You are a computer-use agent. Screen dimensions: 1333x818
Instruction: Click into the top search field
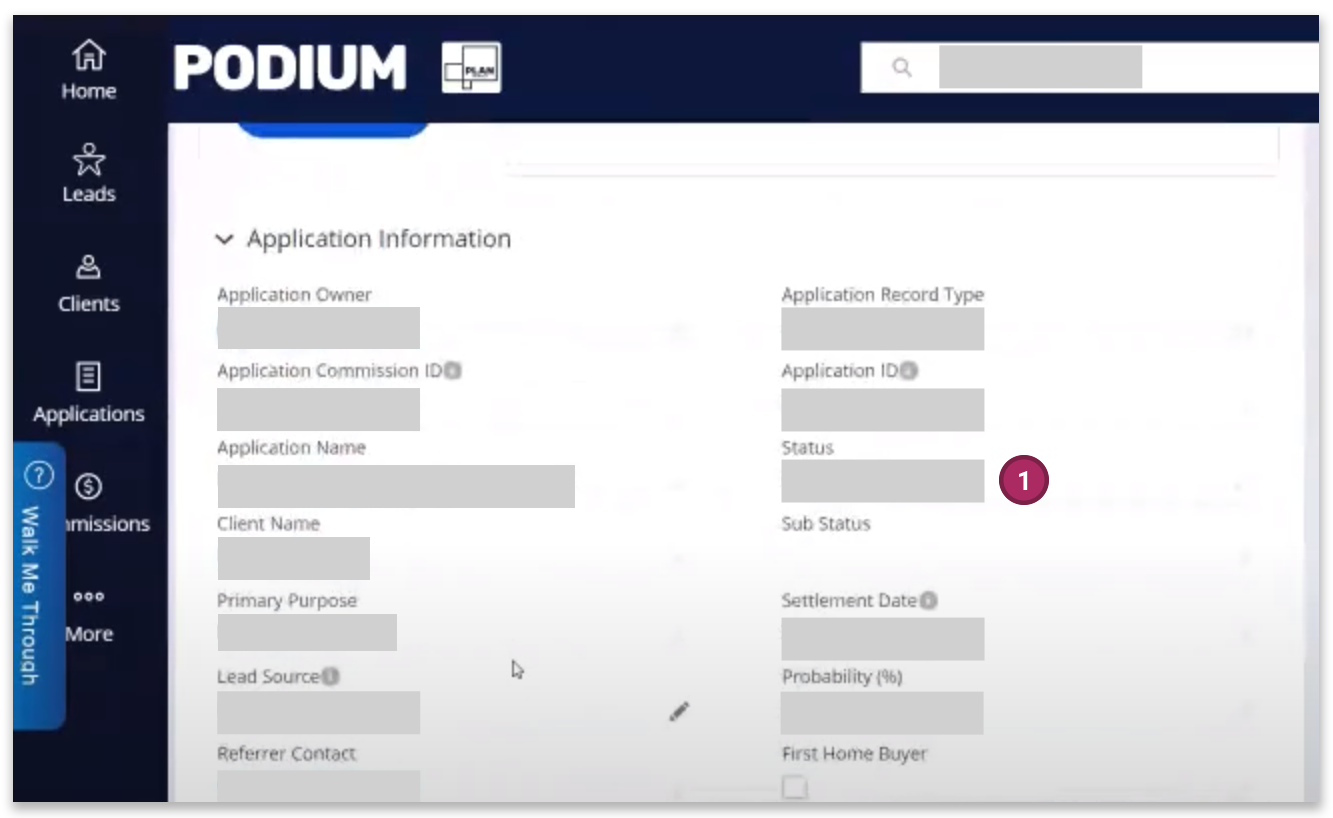(1090, 68)
